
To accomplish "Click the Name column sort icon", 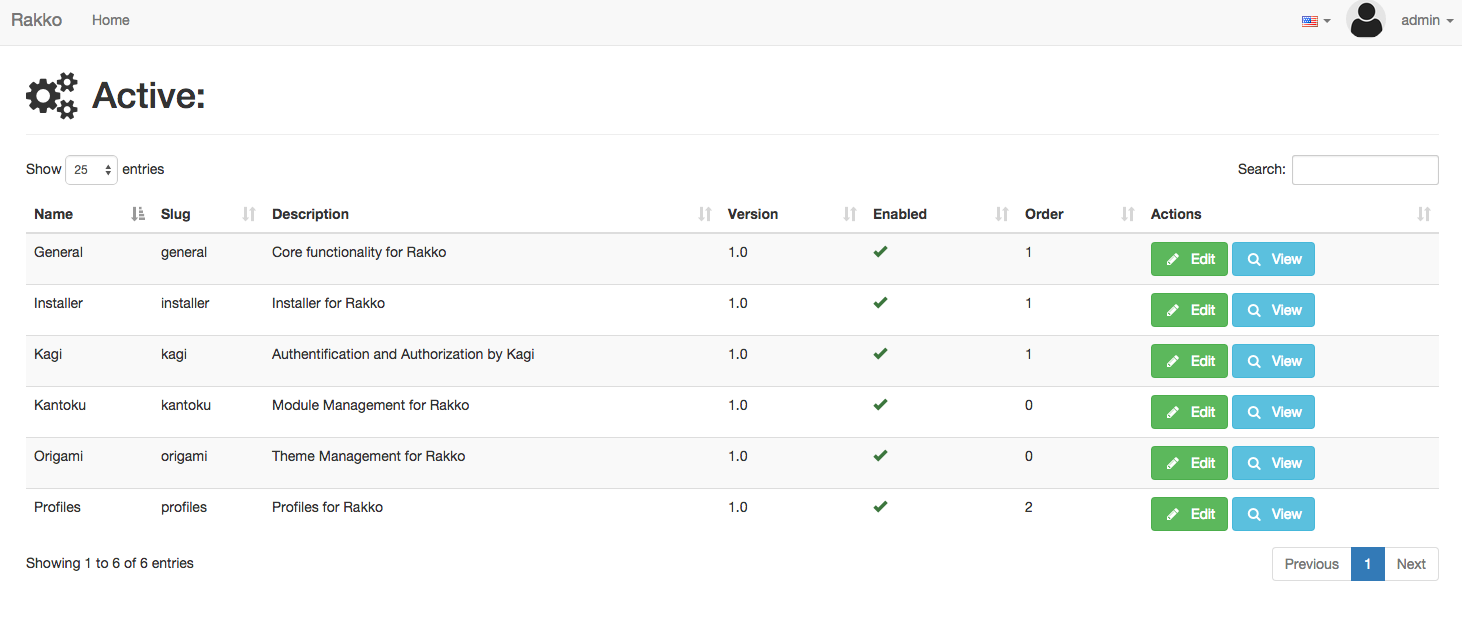I will (x=138, y=214).
